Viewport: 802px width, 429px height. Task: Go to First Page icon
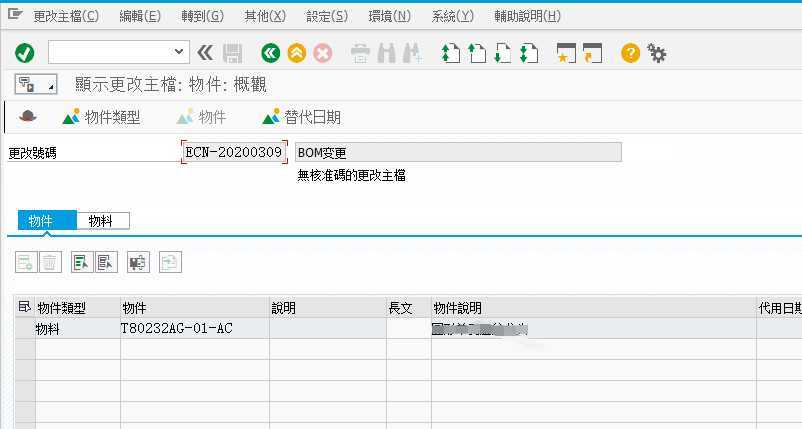click(451, 53)
